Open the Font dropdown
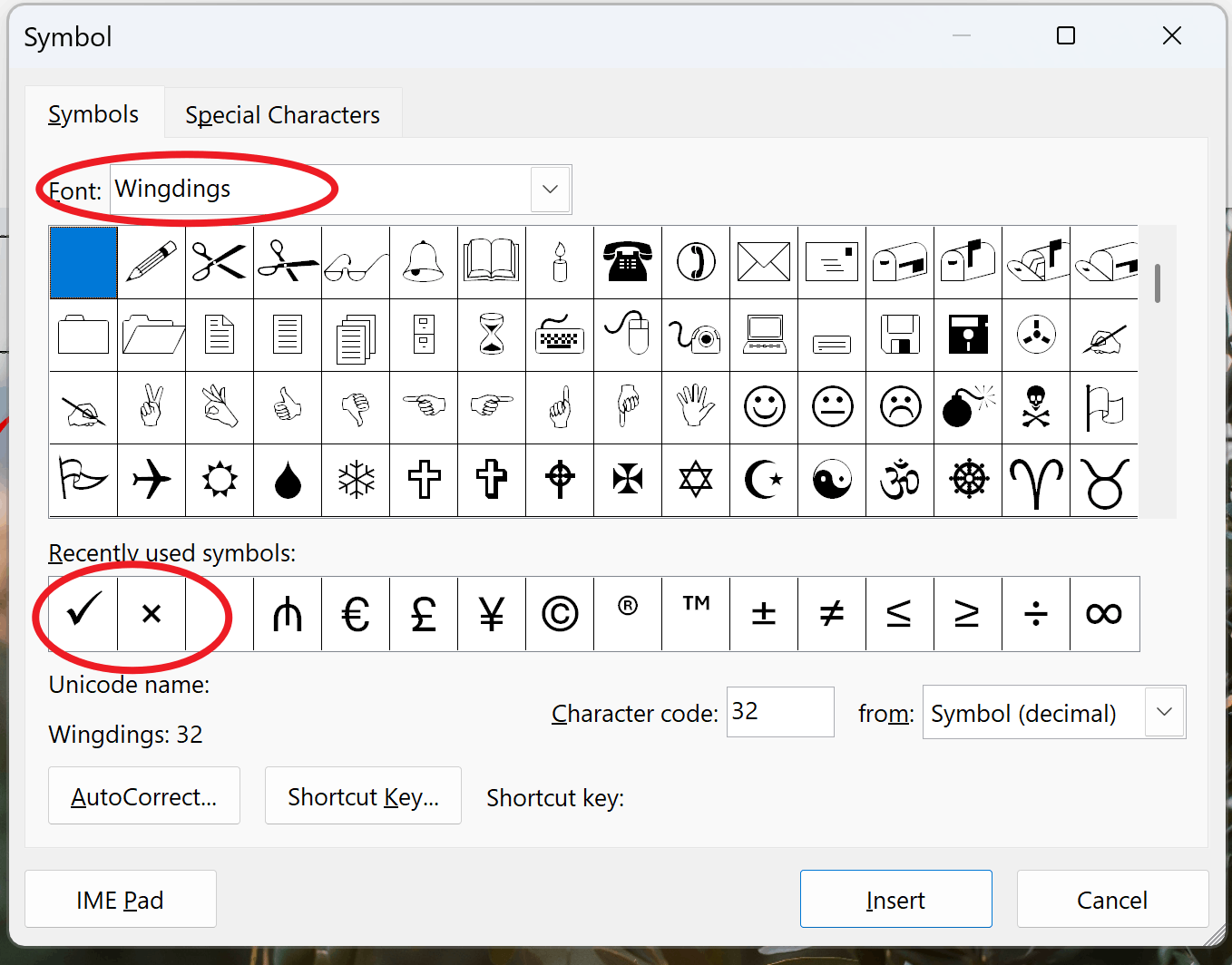 (549, 189)
